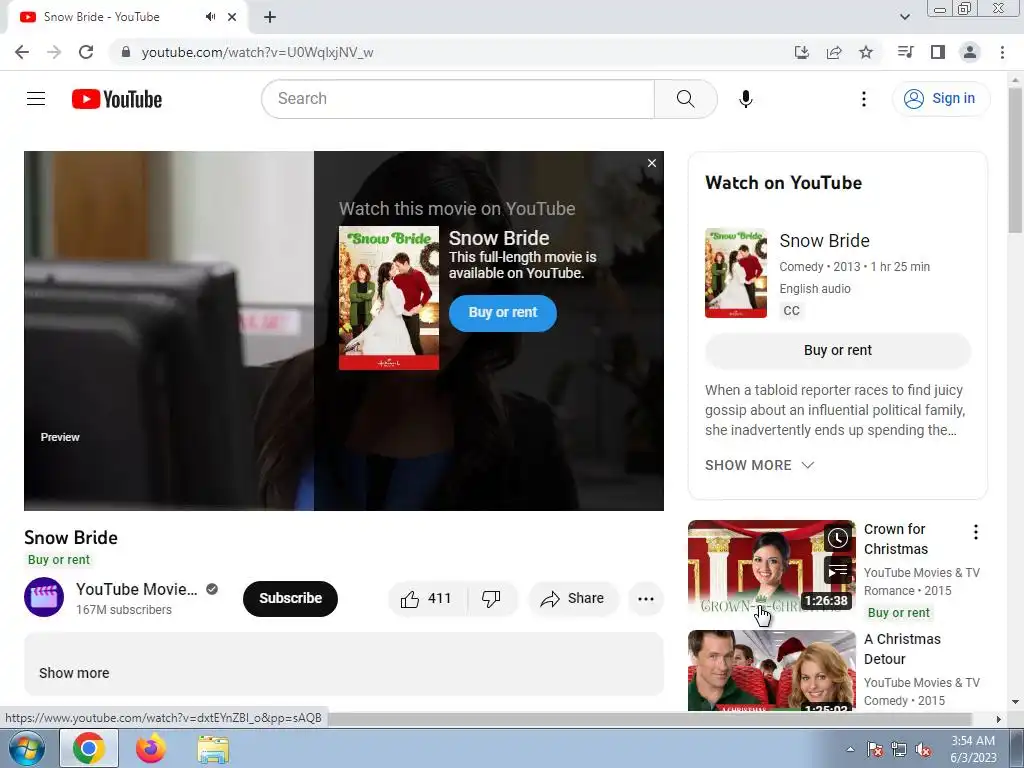Go to YouTube home via logo
Viewport: 1024px width, 768px height.
117,99
